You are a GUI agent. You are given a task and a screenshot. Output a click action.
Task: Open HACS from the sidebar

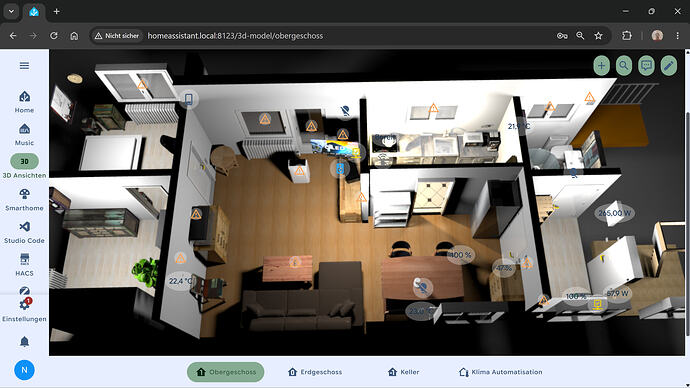pos(24,265)
